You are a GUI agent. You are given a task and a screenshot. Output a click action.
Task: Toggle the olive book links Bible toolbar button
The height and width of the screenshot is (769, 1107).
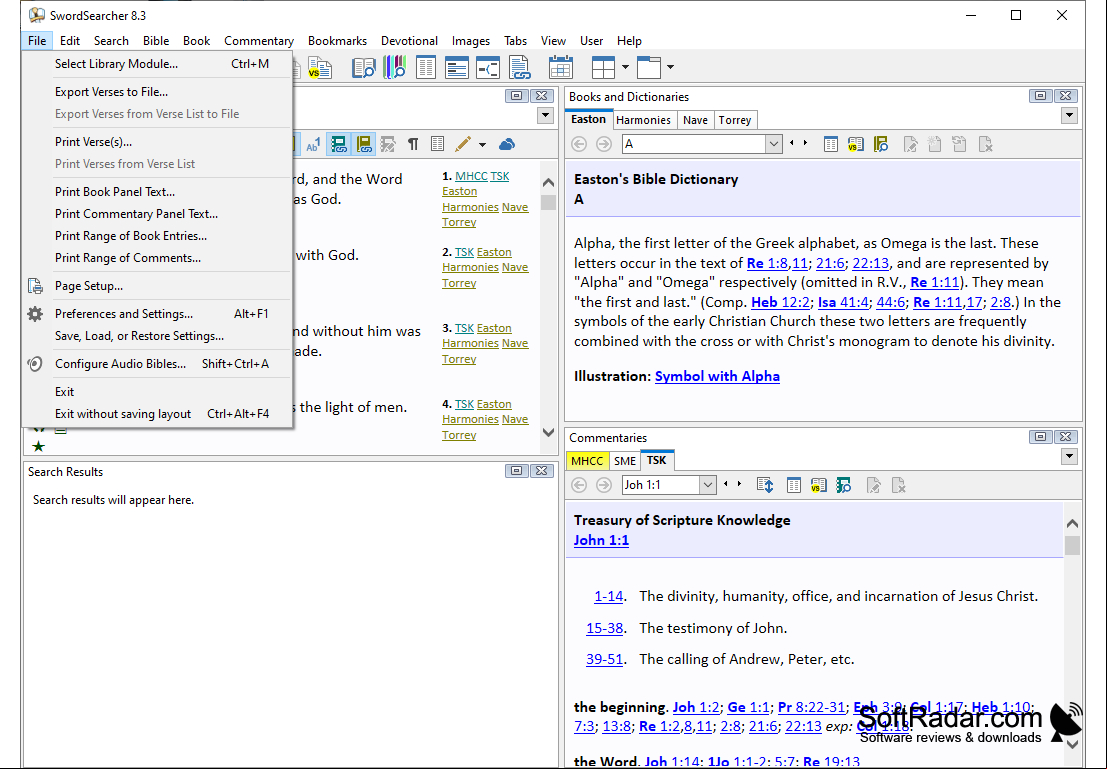364,145
